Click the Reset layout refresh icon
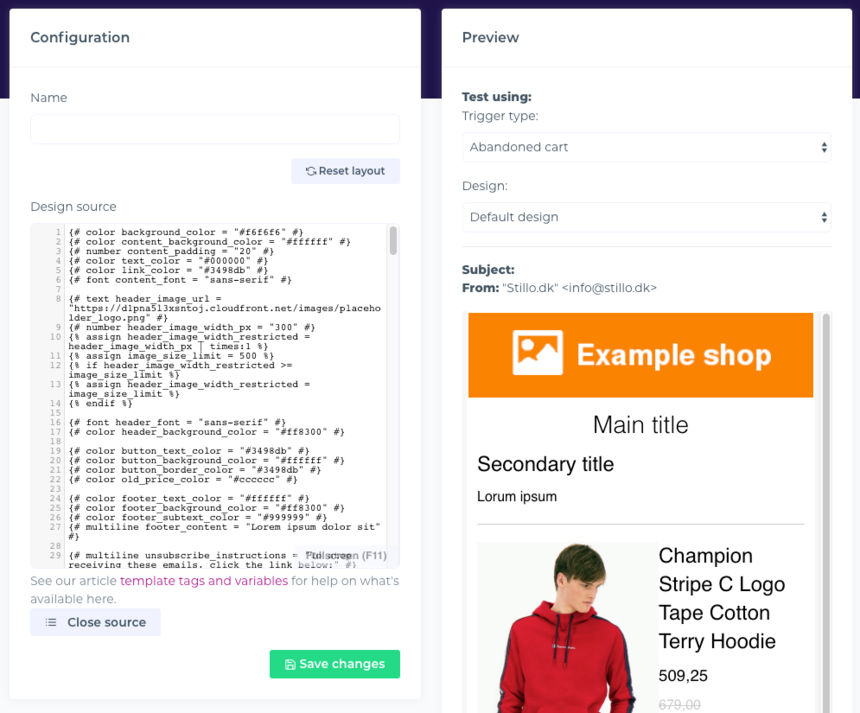 [311, 171]
